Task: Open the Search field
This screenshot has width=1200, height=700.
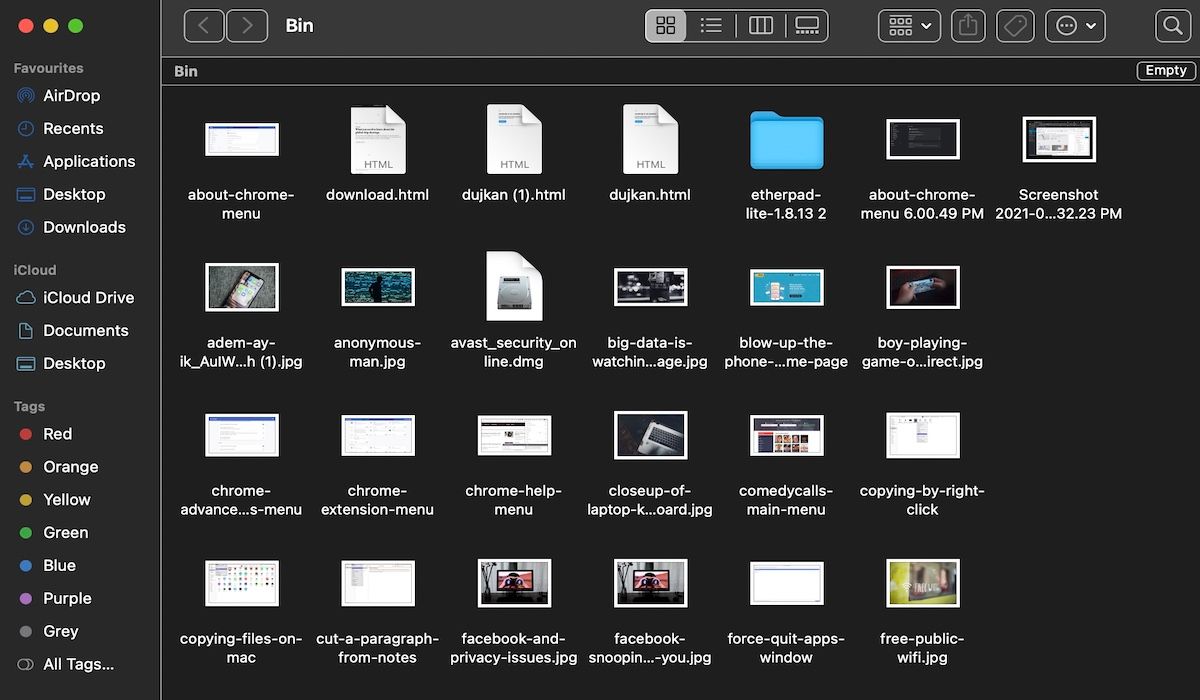Action: [1172, 25]
